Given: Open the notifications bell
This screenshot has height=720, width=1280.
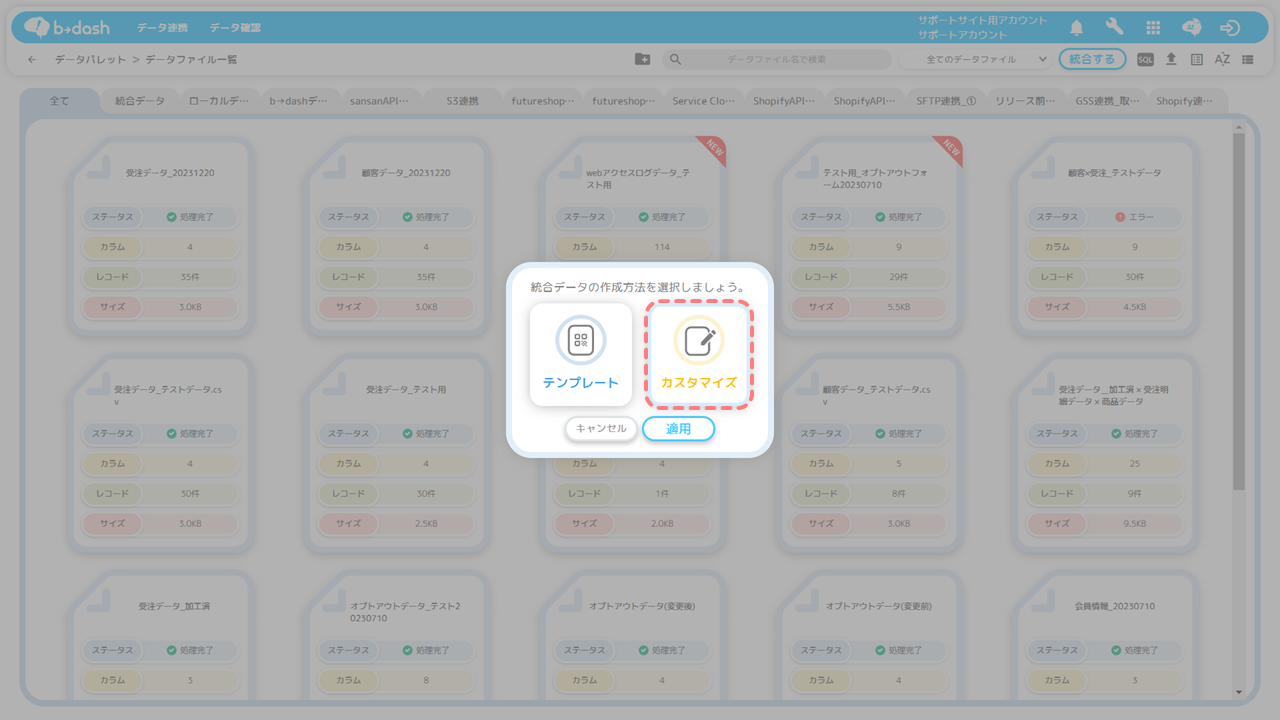Looking at the screenshot, I should (1077, 28).
